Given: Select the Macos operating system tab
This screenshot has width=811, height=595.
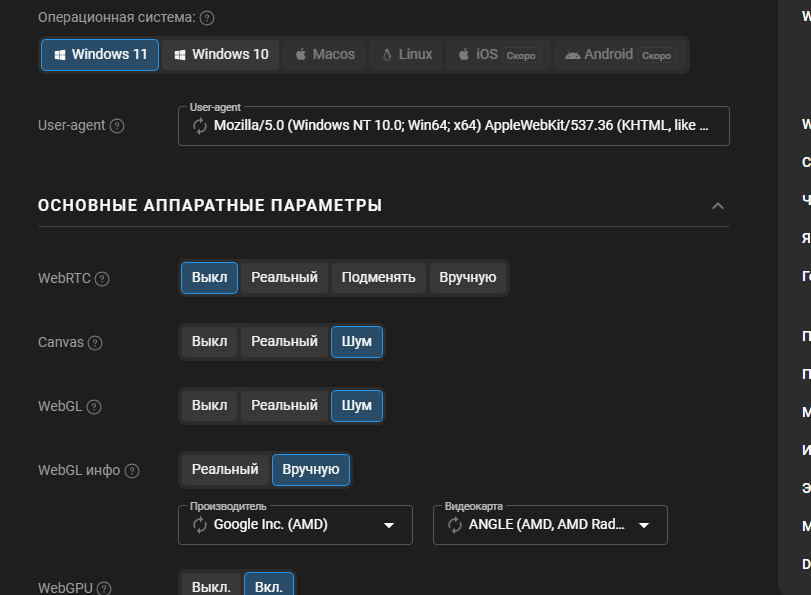Looking at the screenshot, I should click(x=324, y=54).
